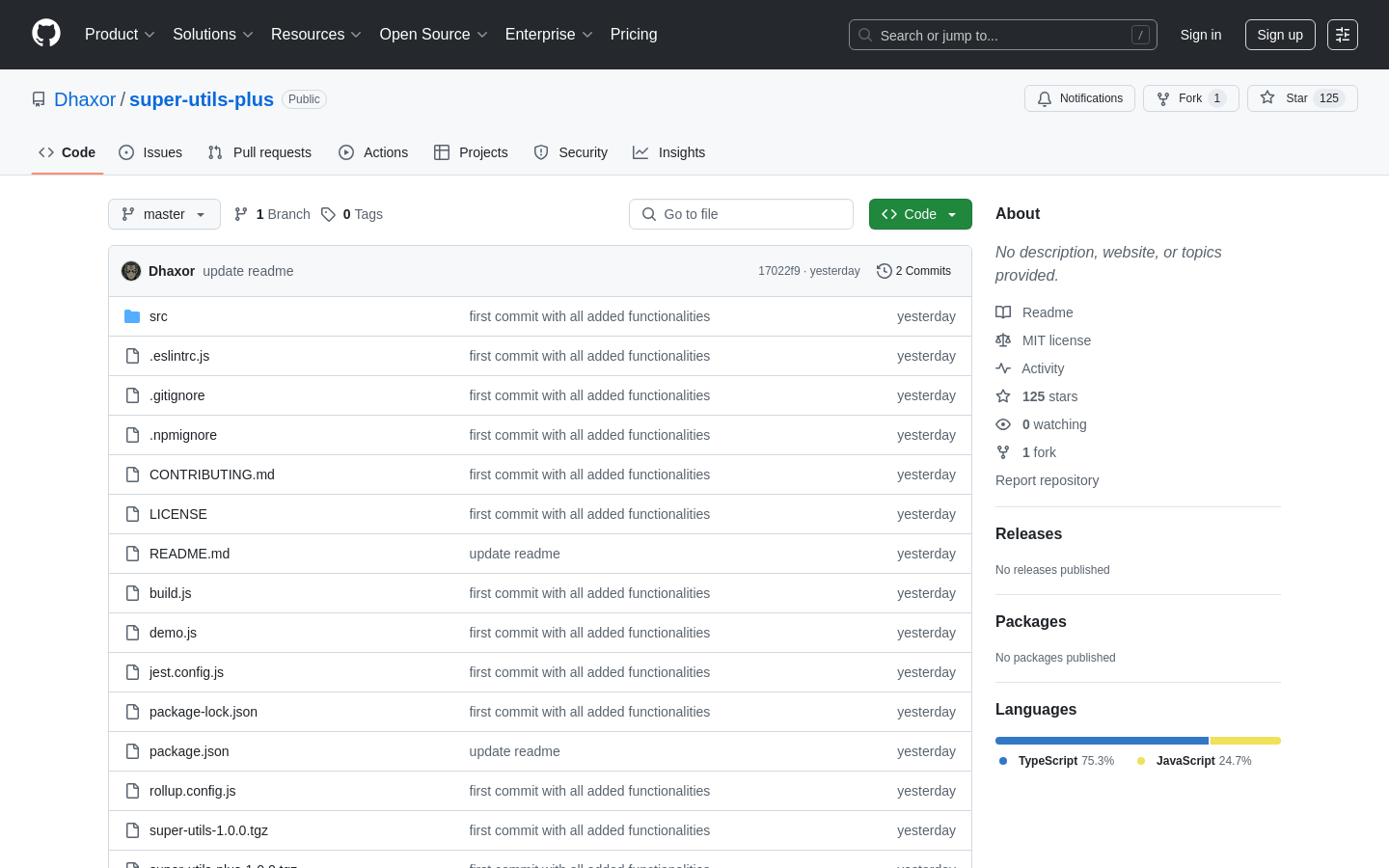Expand the Resources menu
Screen dimensions: 1389x868
(x=316, y=35)
